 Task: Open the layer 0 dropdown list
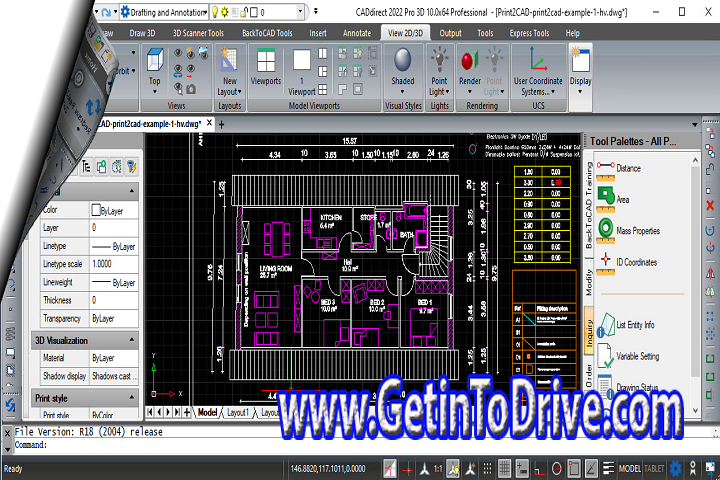pyautogui.click(x=300, y=12)
